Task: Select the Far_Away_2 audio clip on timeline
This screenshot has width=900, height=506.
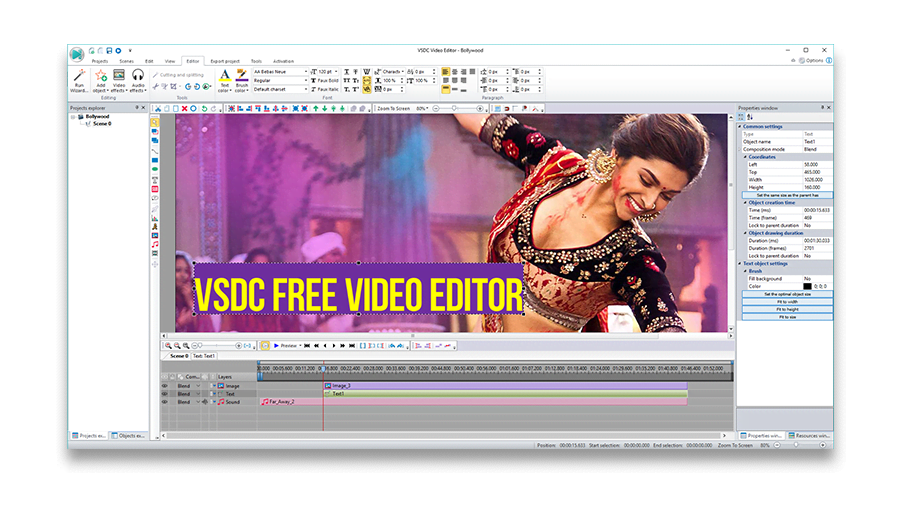Action: [474, 402]
